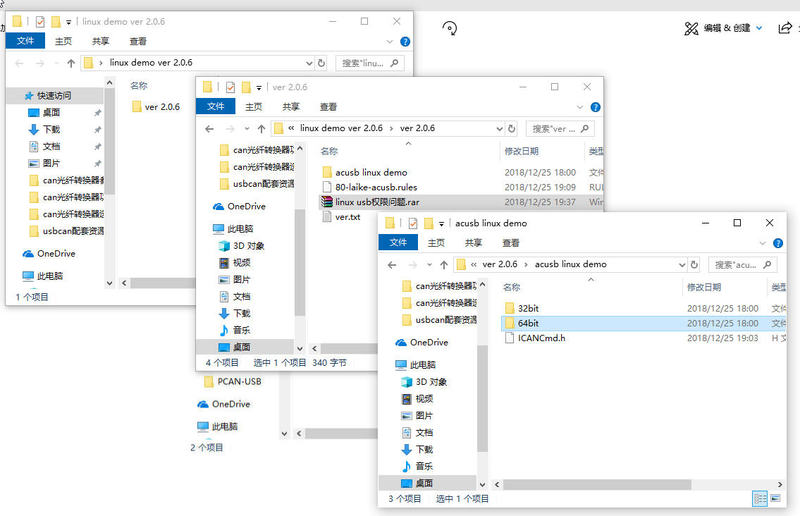Select 下载 in linux demo ver 2.0.6 window sidebar

click(x=44, y=129)
